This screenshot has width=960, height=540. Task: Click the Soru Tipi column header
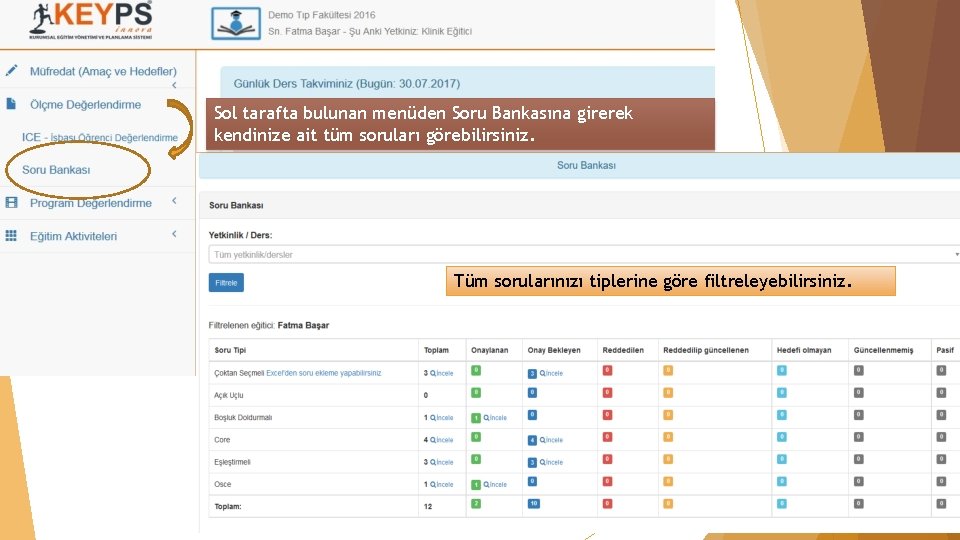coord(230,350)
